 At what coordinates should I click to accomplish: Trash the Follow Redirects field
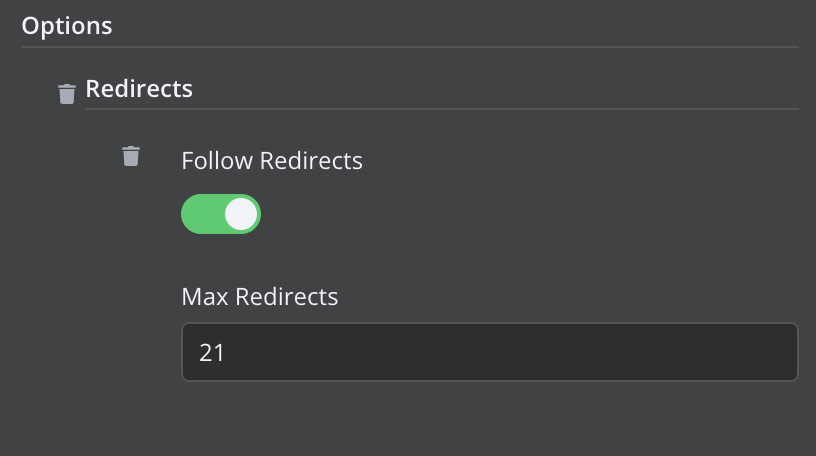coord(131,155)
